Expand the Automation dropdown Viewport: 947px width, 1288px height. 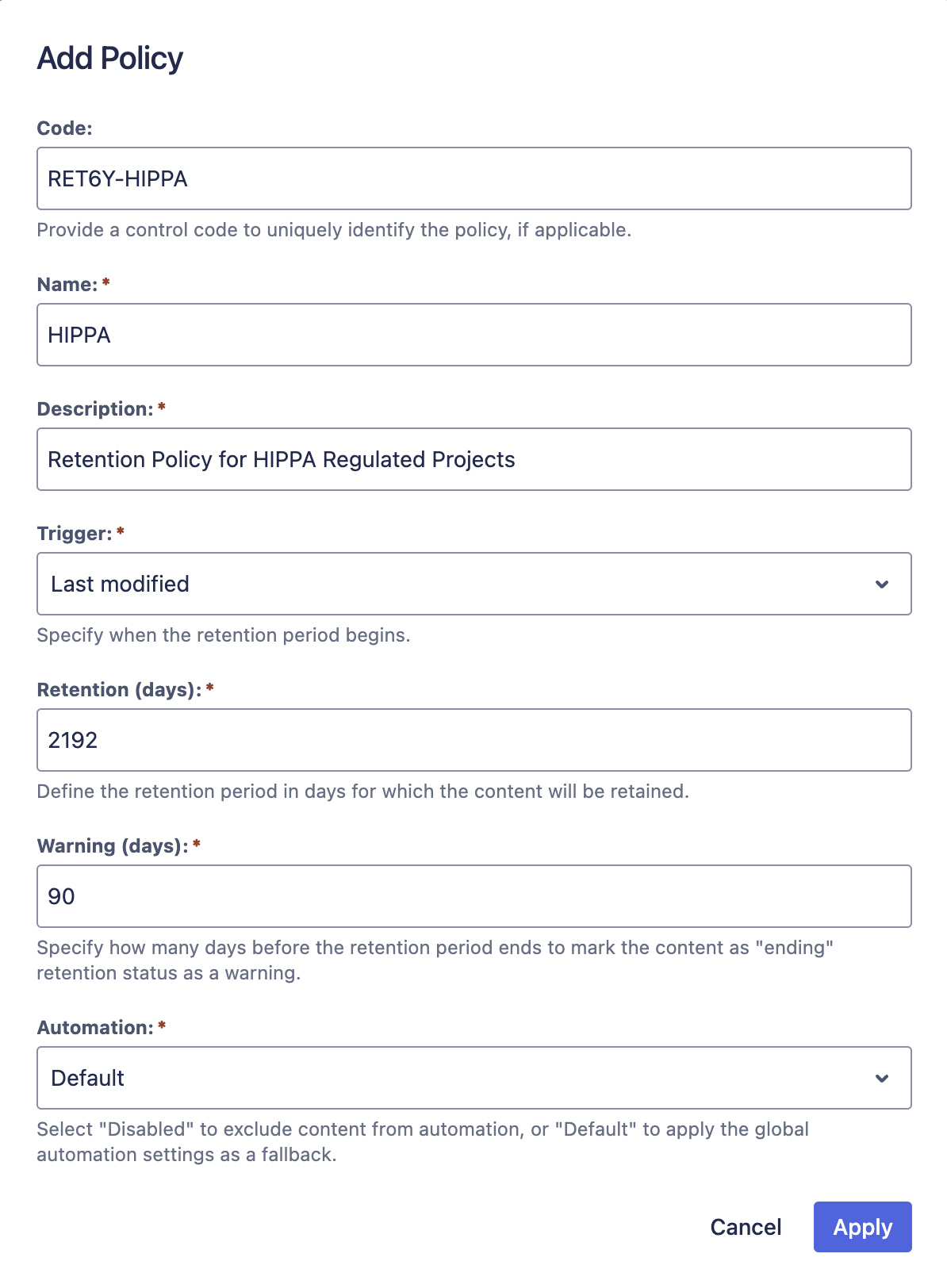(473, 1078)
